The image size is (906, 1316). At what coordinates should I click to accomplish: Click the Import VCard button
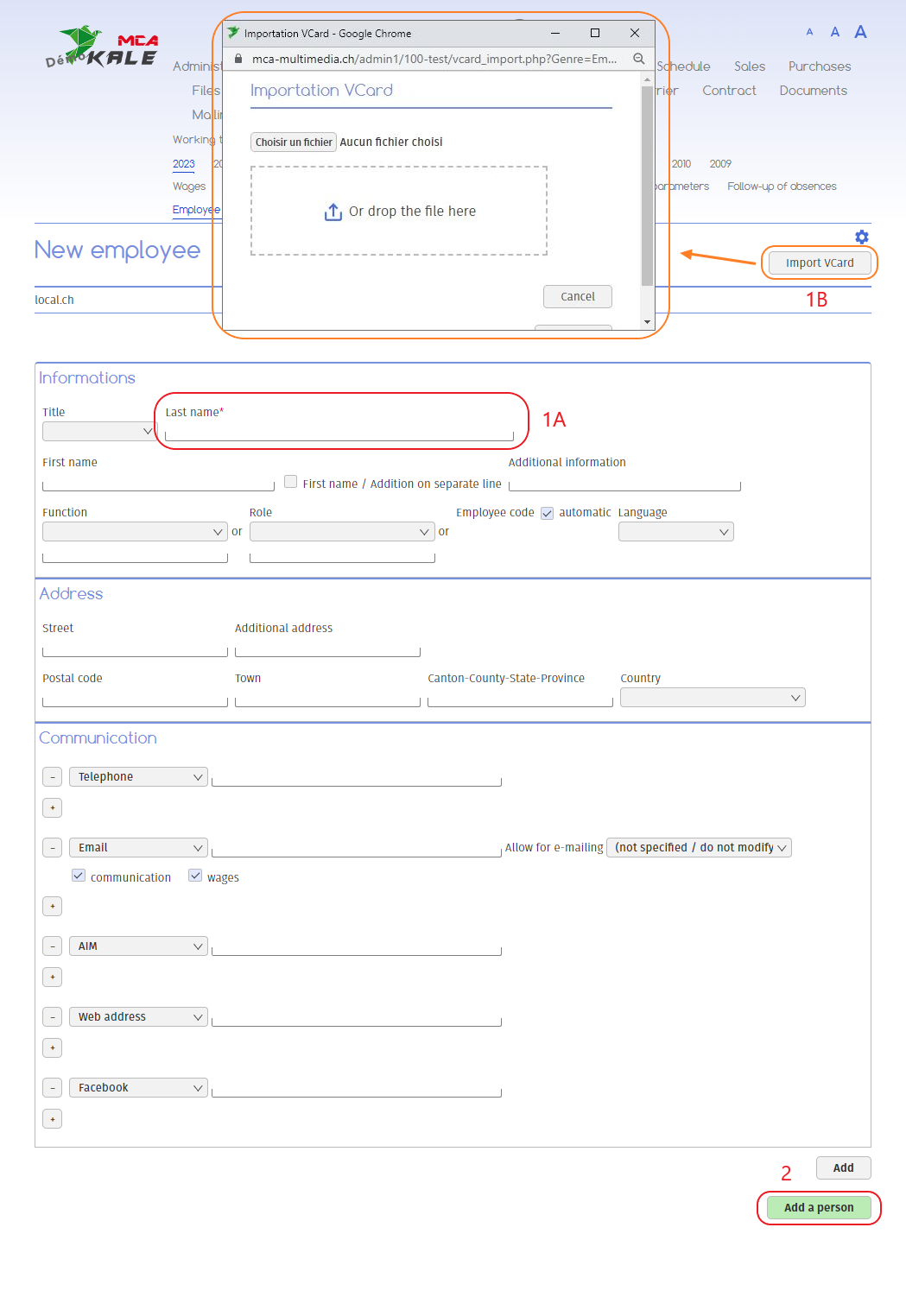click(819, 263)
